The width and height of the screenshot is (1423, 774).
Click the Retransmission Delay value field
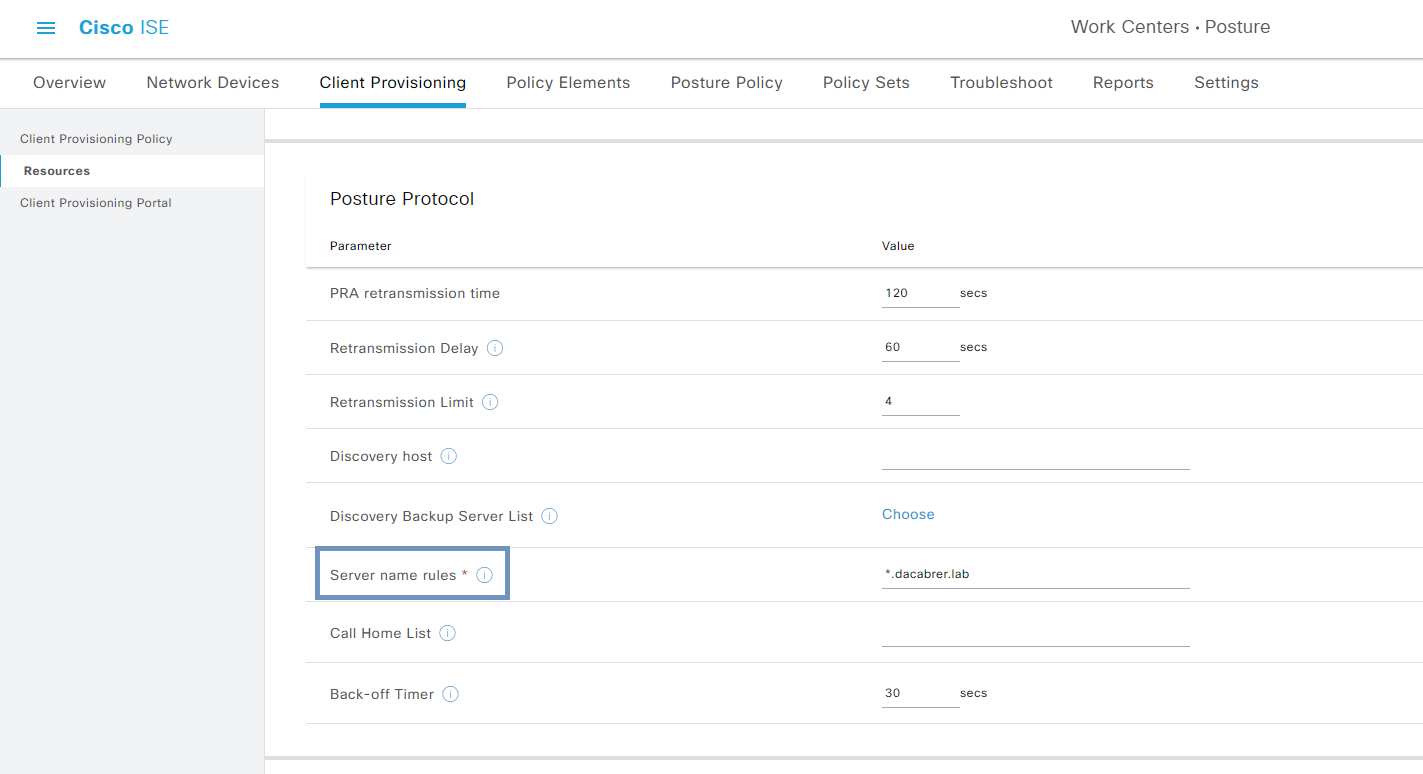point(920,347)
